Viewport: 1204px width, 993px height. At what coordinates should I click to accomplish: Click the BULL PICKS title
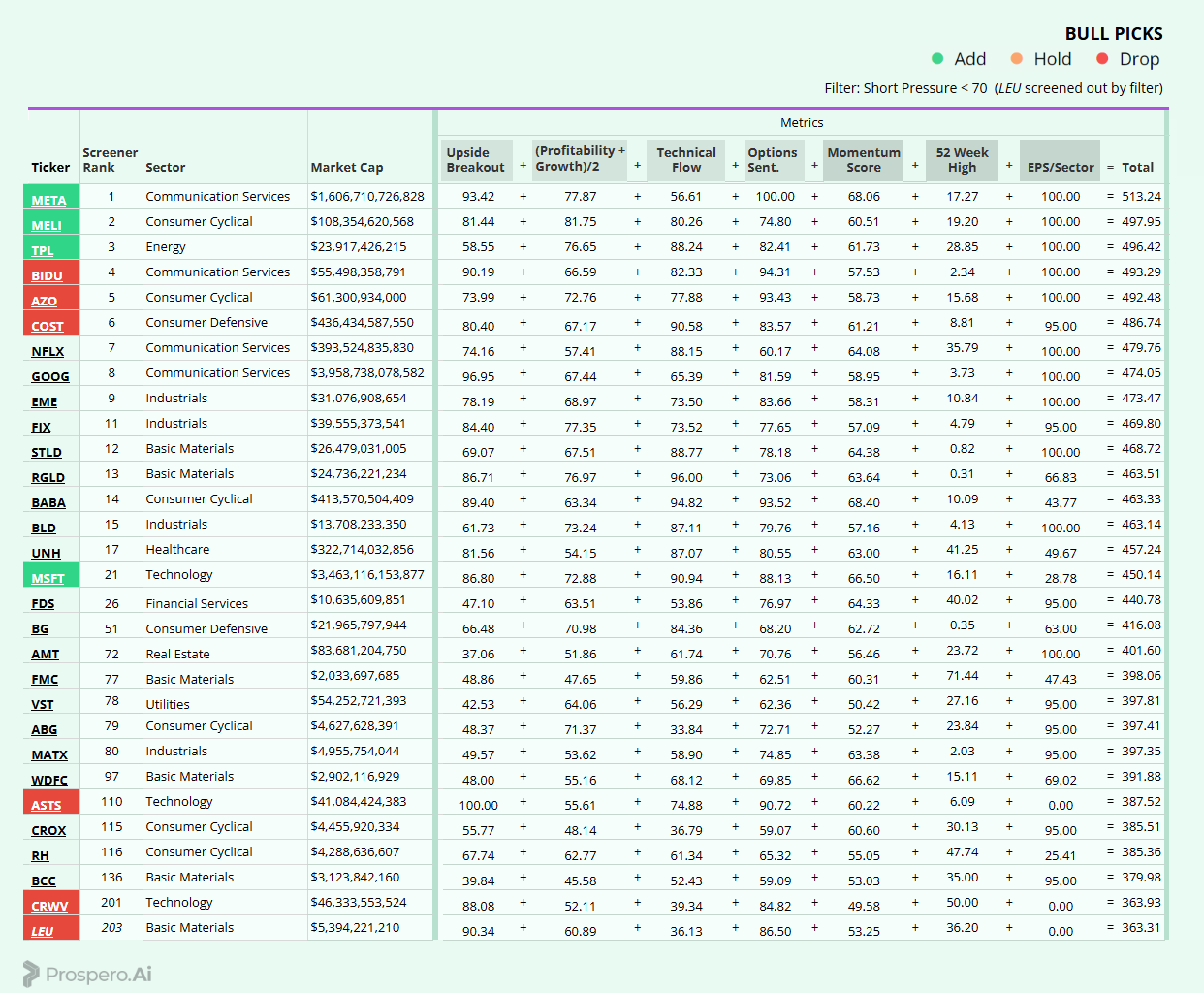click(1114, 33)
